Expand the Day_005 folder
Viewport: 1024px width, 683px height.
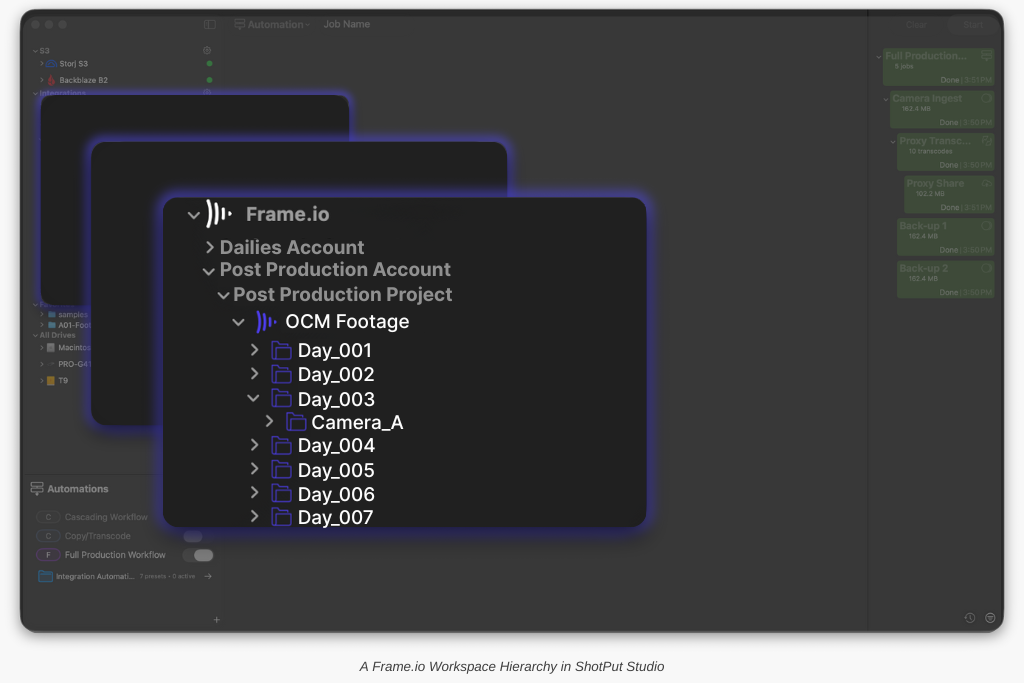[x=254, y=469]
